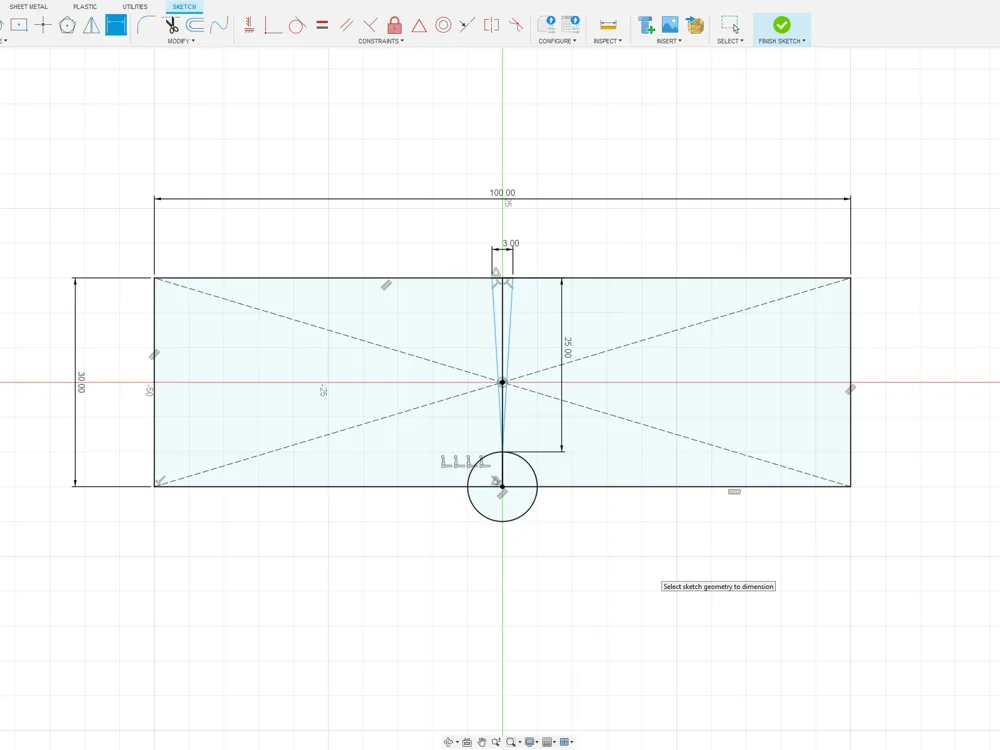Click the Finish Sketch button
Viewport: 1000px width, 750px height.
(x=782, y=29)
